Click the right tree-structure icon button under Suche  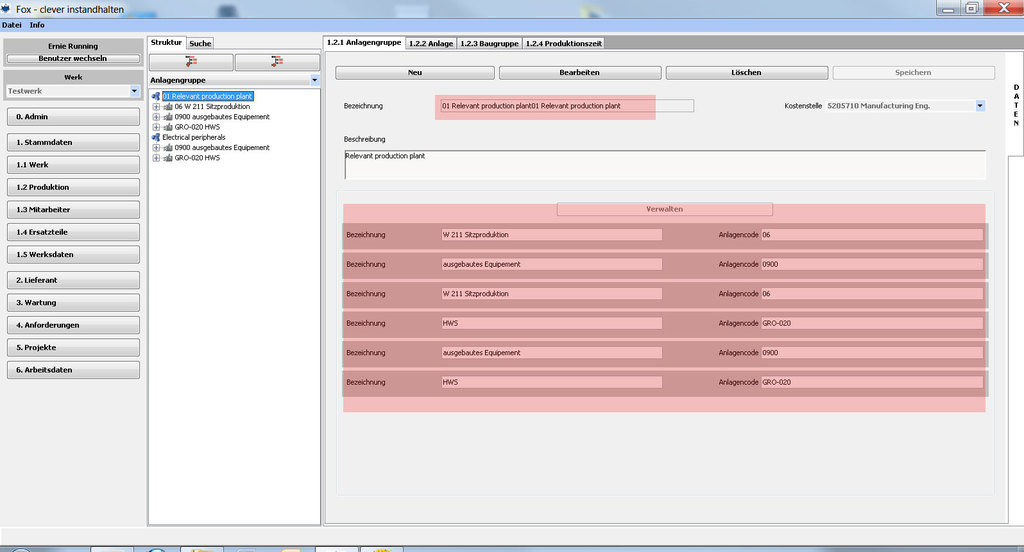point(276,62)
